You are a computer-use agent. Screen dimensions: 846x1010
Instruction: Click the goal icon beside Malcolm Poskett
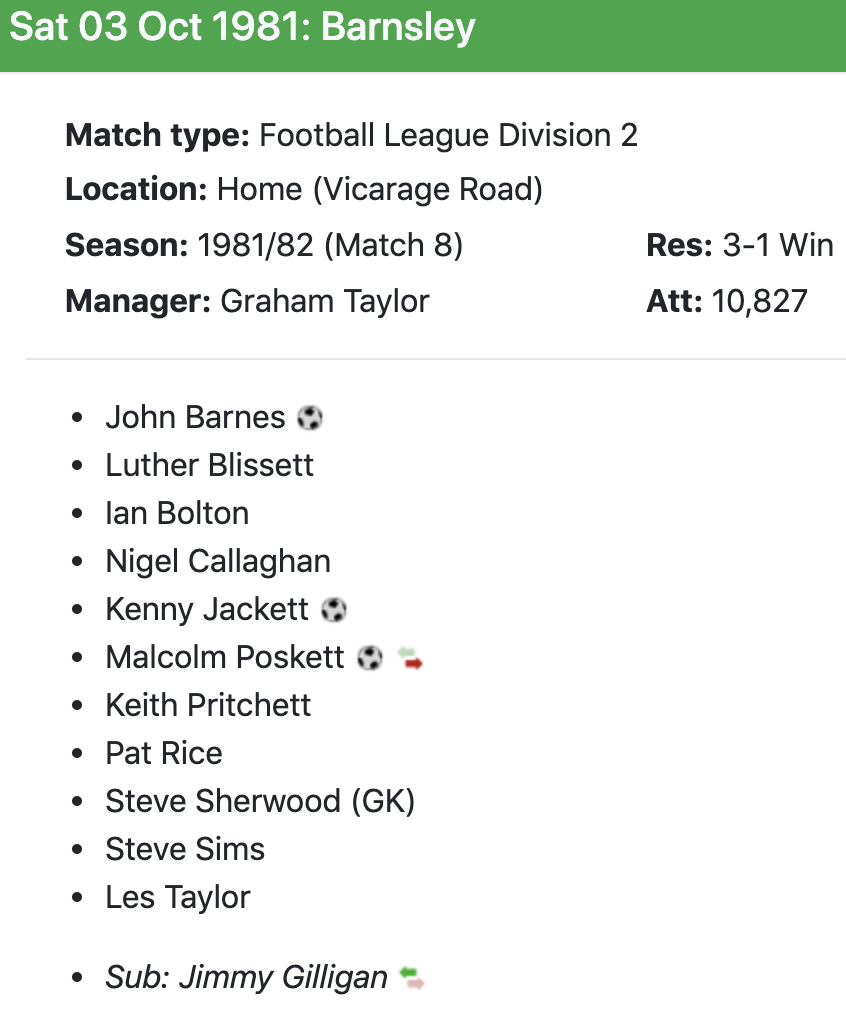click(370, 658)
